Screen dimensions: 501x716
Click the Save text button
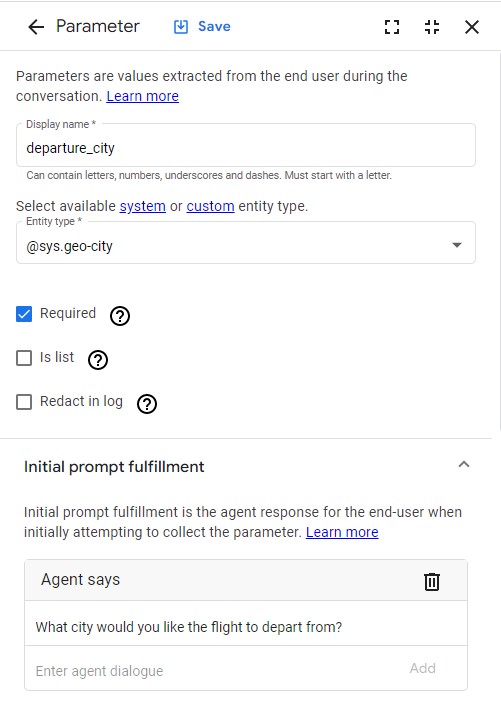pos(214,26)
